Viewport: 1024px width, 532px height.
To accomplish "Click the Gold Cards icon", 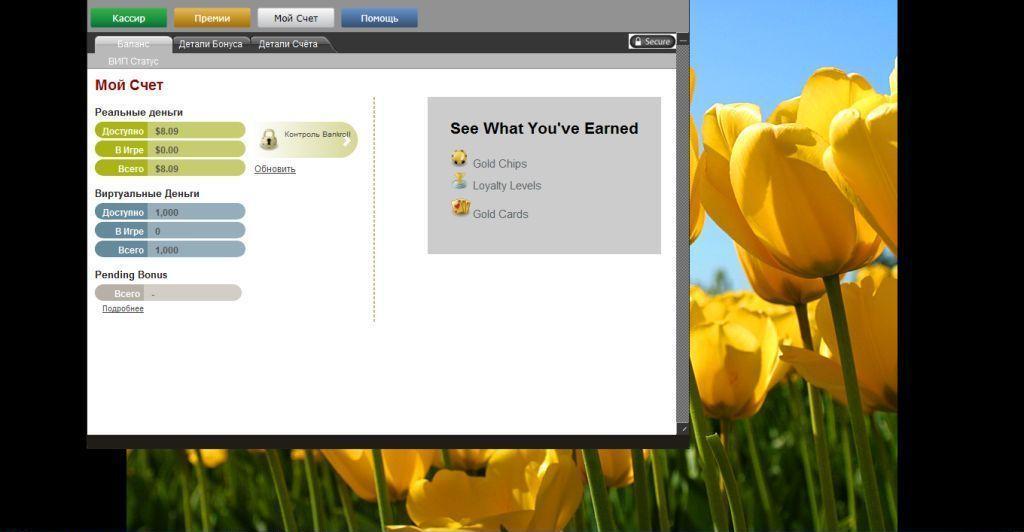I will 460,208.
